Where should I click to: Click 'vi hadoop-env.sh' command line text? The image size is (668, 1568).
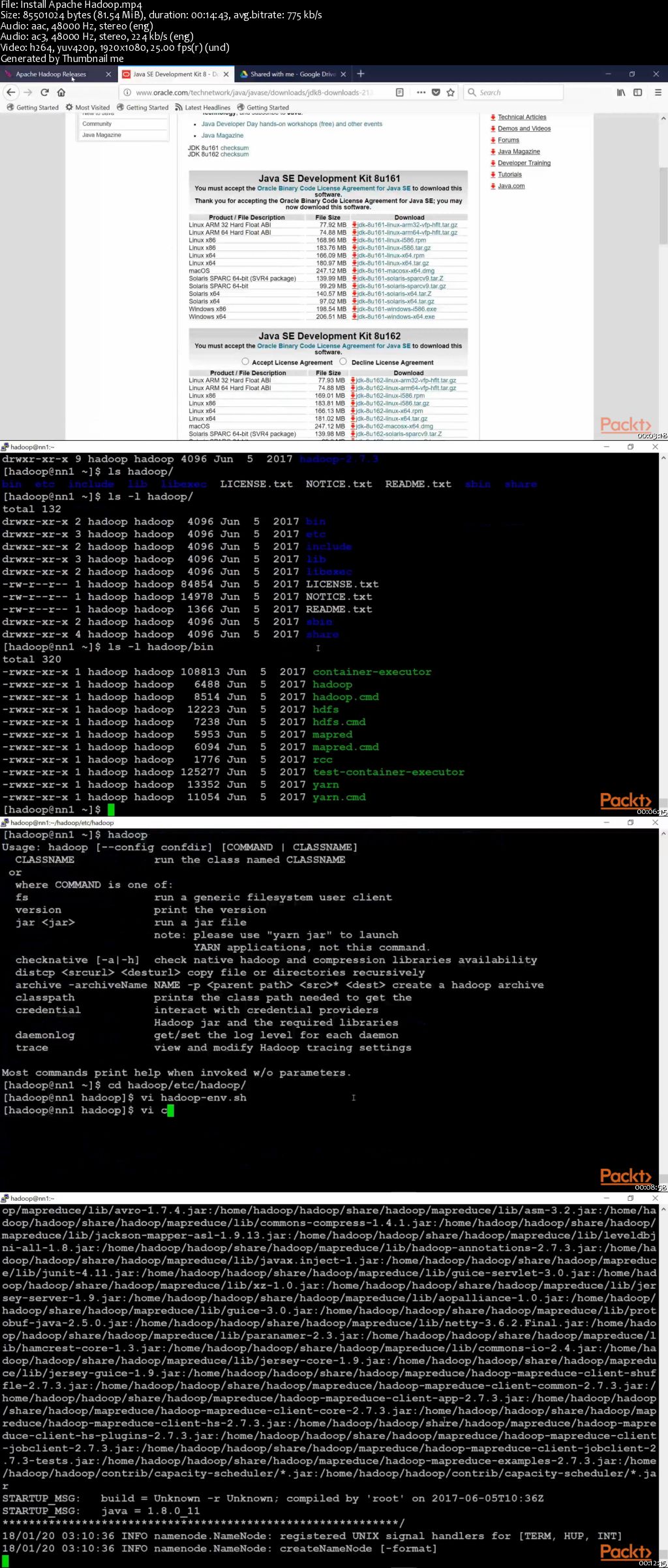point(194,1098)
